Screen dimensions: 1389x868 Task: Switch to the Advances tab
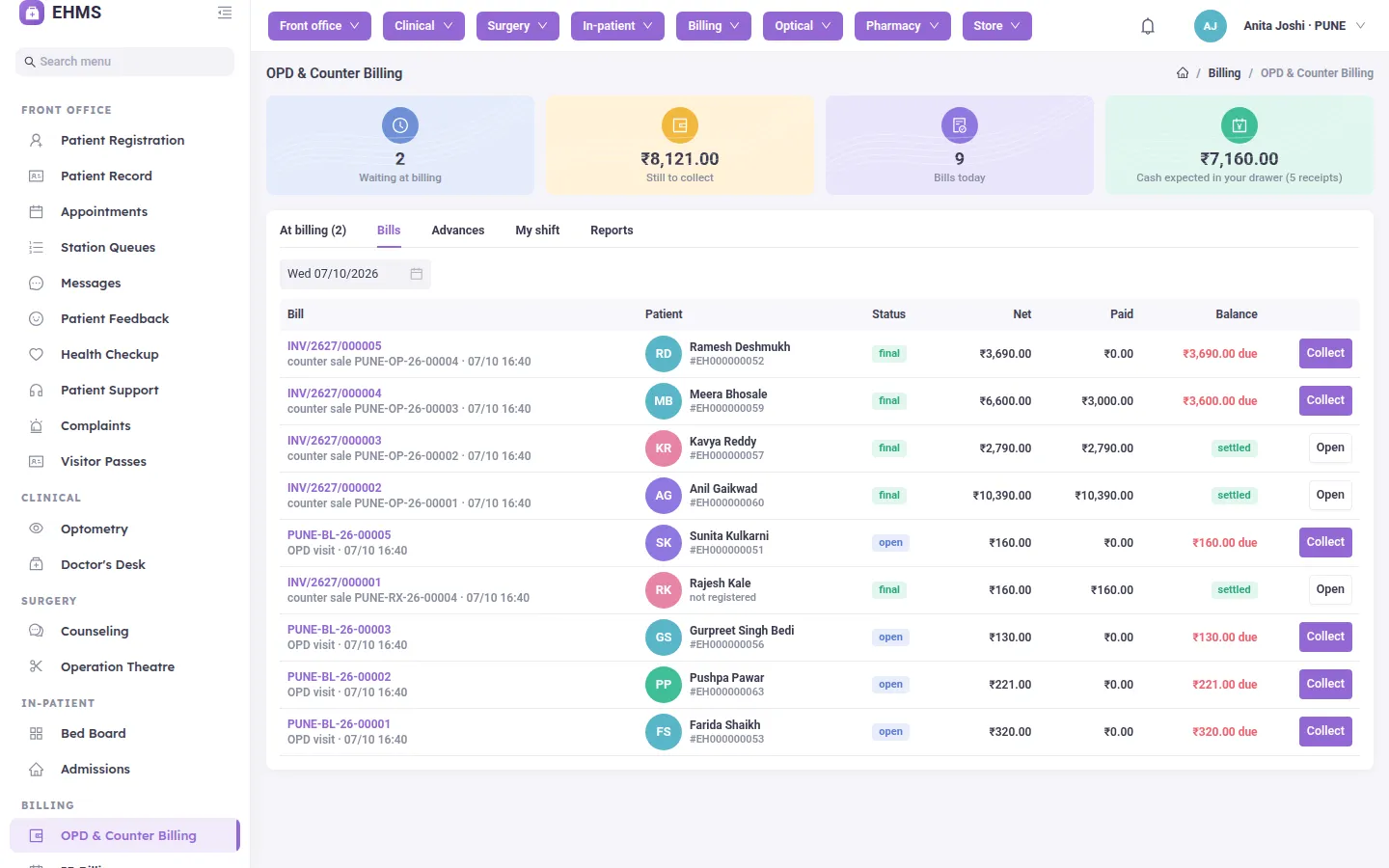point(458,231)
